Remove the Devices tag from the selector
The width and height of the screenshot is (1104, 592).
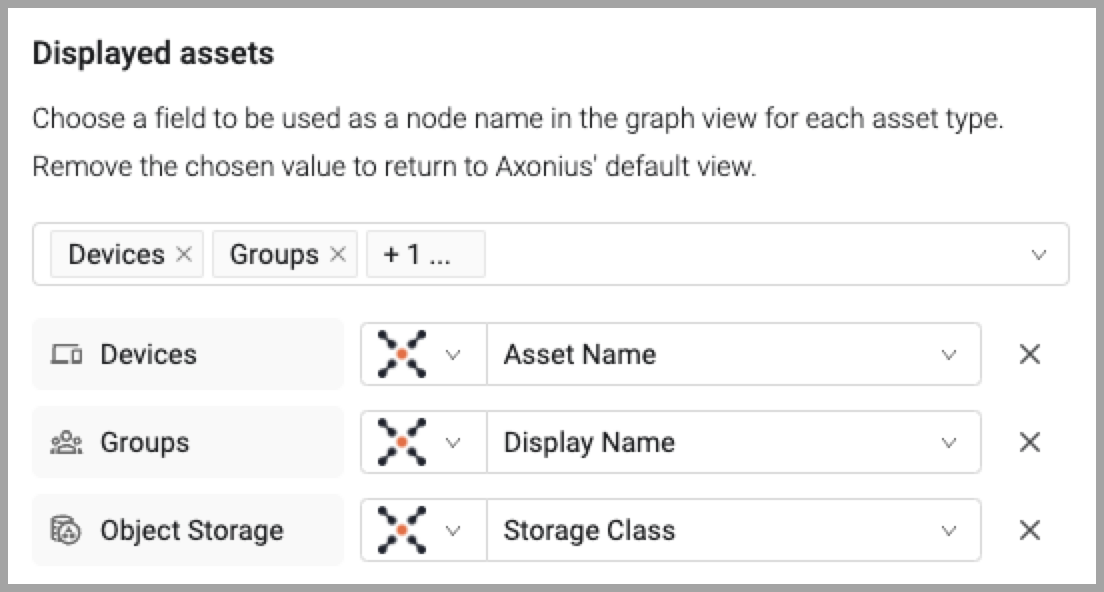[184, 255]
